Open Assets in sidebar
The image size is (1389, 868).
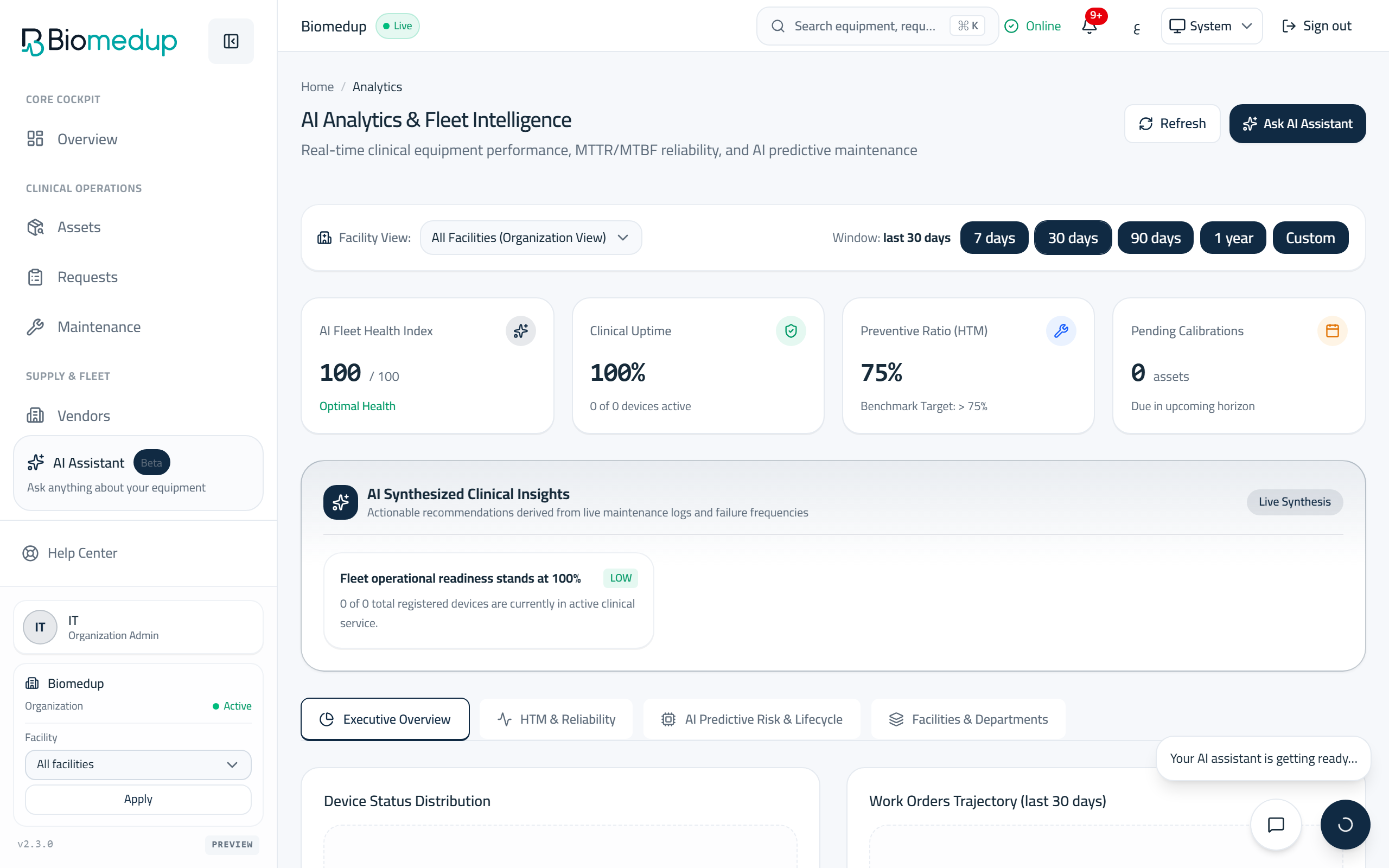[x=138, y=227]
